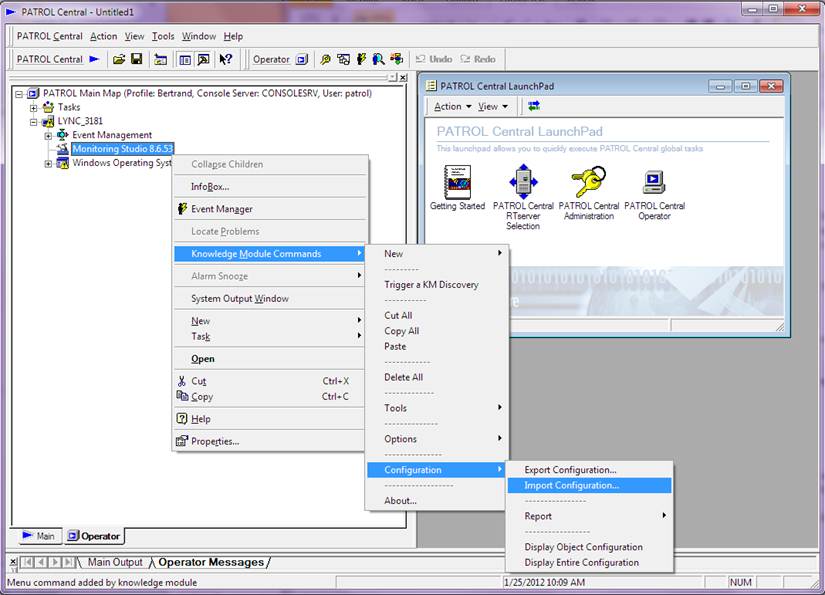Launch PATROL Central Operator icon

(654, 182)
